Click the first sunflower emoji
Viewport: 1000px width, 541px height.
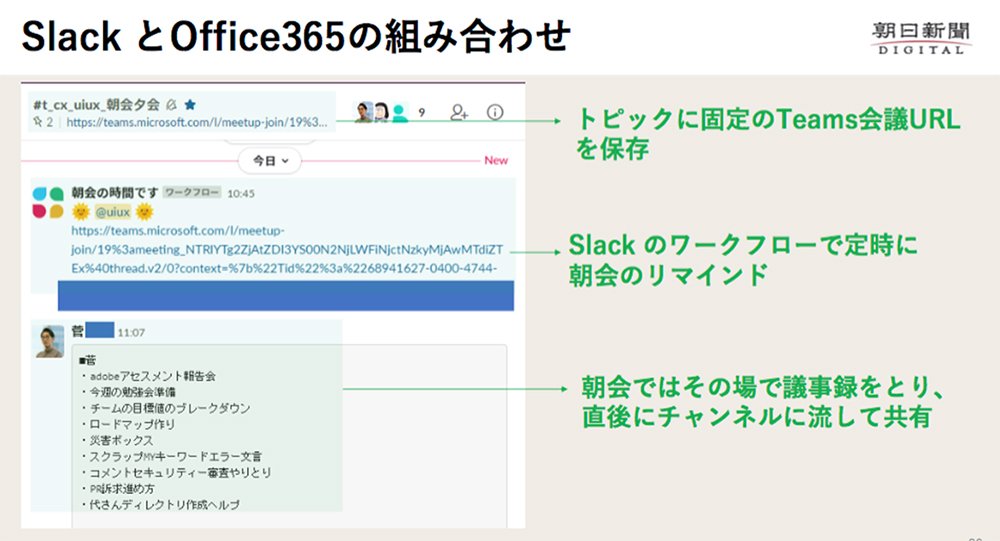tap(81, 211)
